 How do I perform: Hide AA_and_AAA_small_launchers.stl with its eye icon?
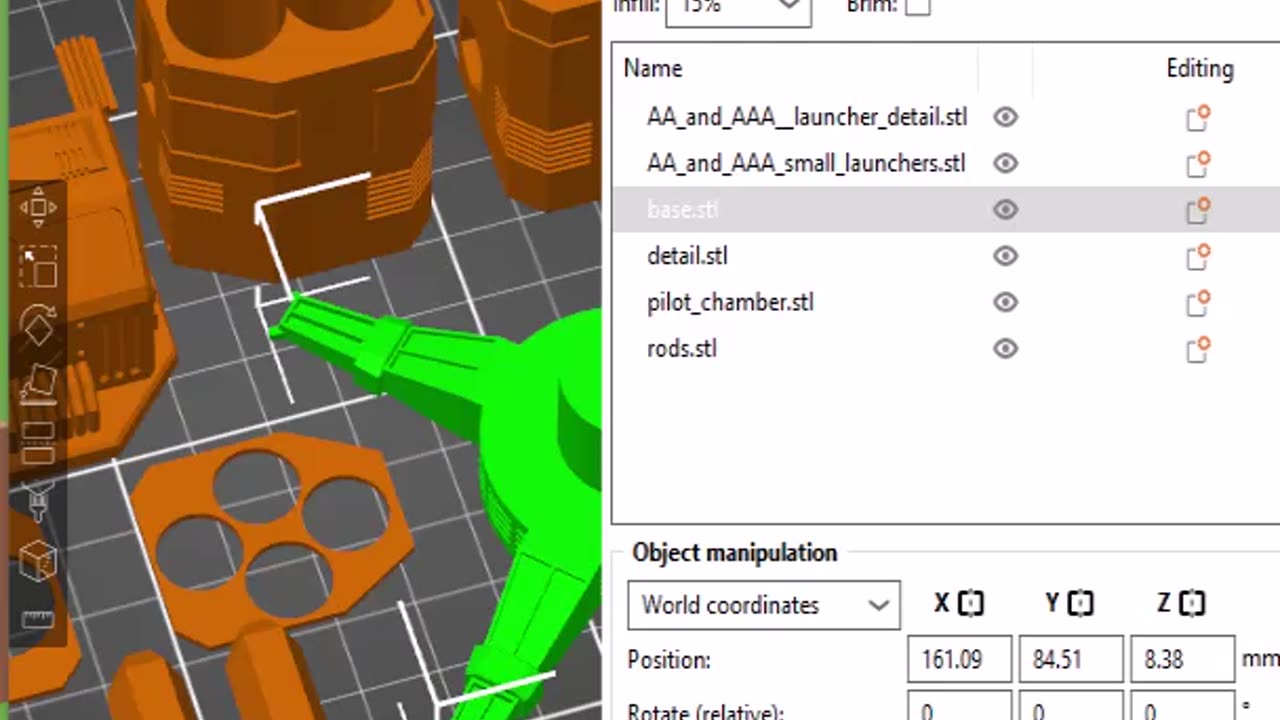pyautogui.click(x=1005, y=164)
